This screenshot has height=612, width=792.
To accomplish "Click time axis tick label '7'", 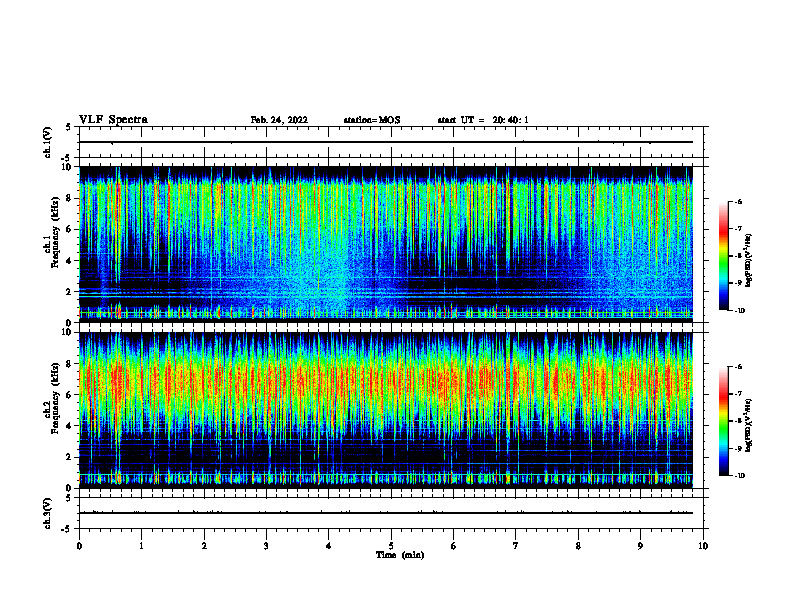I will click(x=516, y=546).
